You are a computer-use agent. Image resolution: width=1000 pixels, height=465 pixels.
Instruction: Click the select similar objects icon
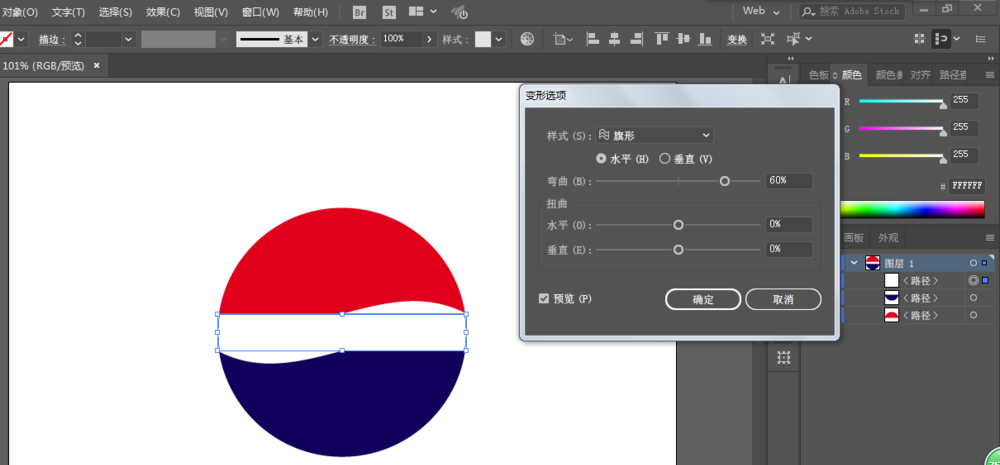click(793, 39)
